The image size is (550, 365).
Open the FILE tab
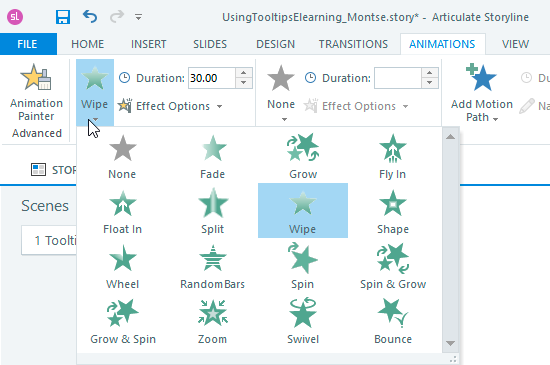pos(28,44)
